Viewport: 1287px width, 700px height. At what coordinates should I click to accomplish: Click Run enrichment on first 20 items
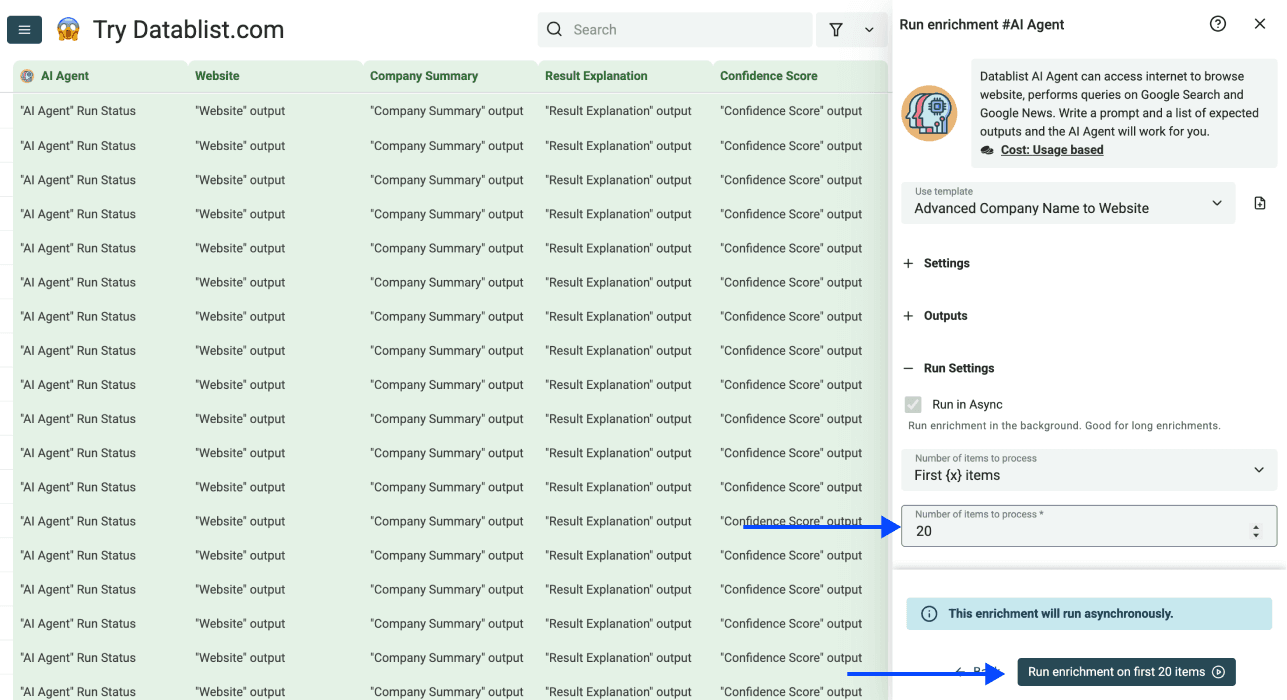1125,672
